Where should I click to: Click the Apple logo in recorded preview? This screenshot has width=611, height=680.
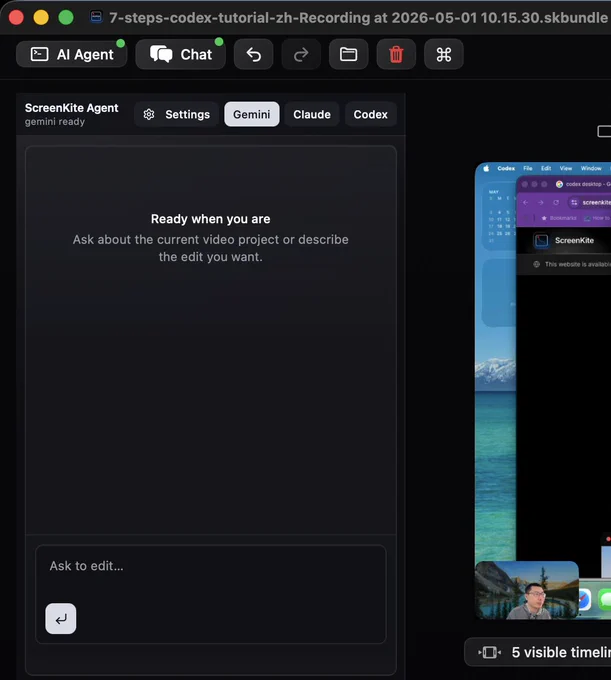pyautogui.click(x=486, y=168)
